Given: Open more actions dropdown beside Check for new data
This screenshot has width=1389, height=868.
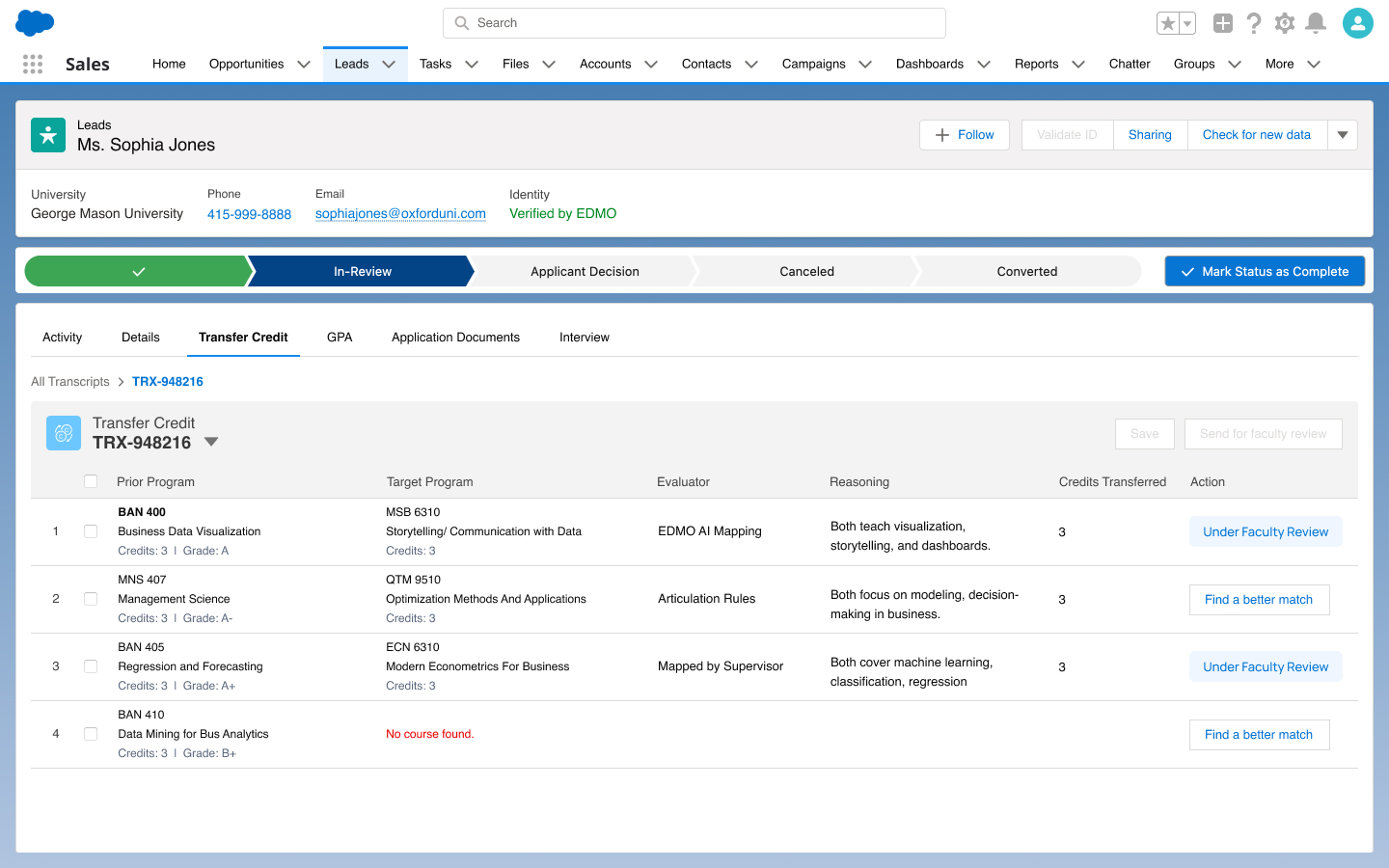Looking at the screenshot, I should (1342, 135).
